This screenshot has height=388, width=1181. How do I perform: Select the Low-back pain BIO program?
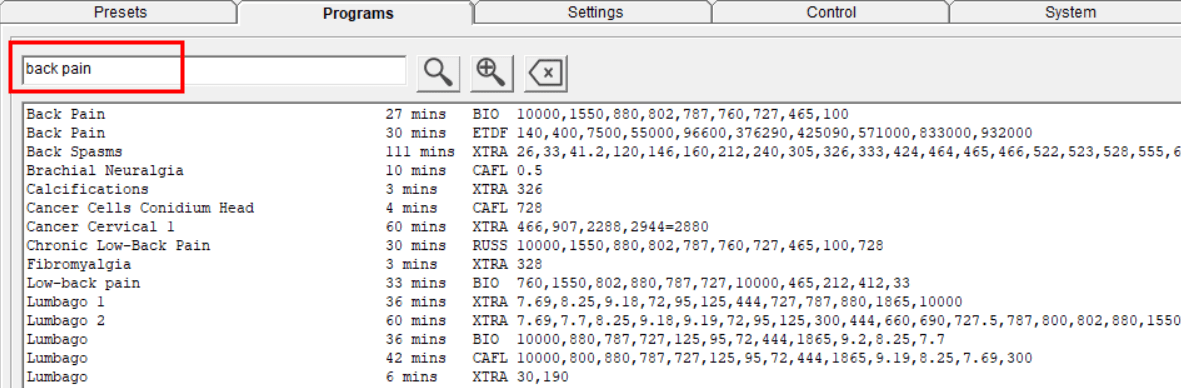point(602,283)
